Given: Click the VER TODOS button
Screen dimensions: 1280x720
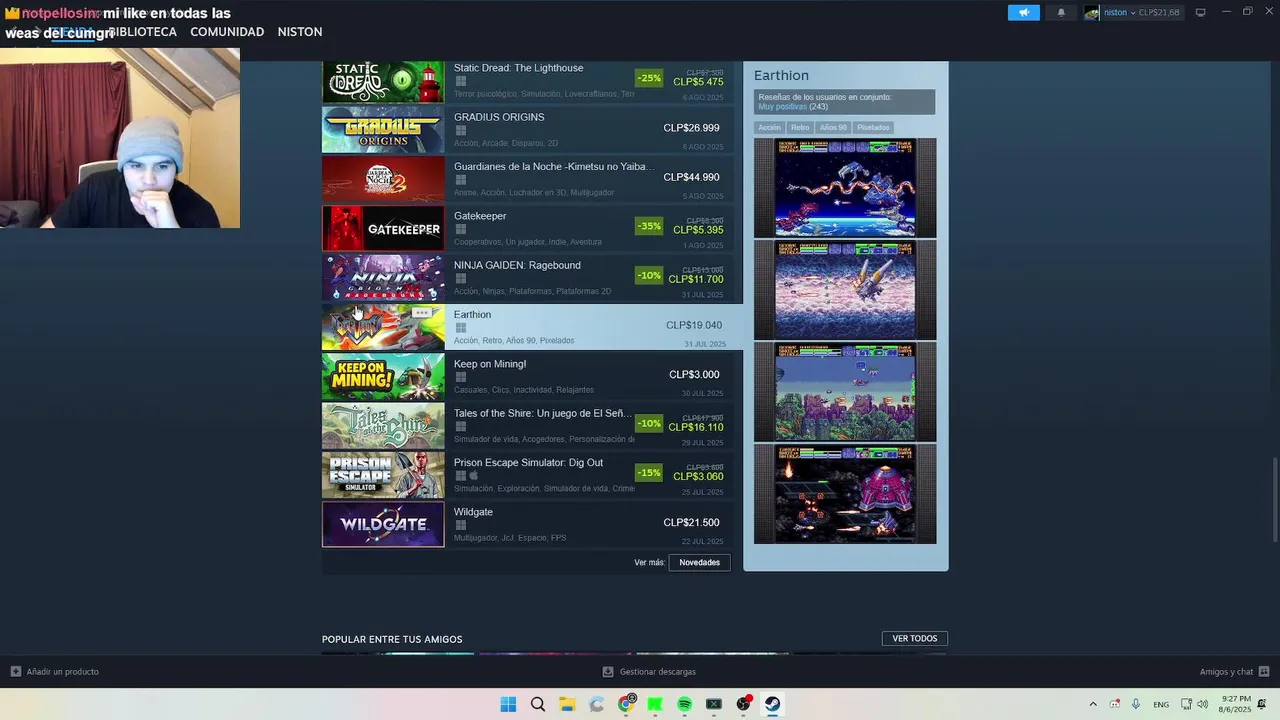Looking at the screenshot, I should point(915,638).
